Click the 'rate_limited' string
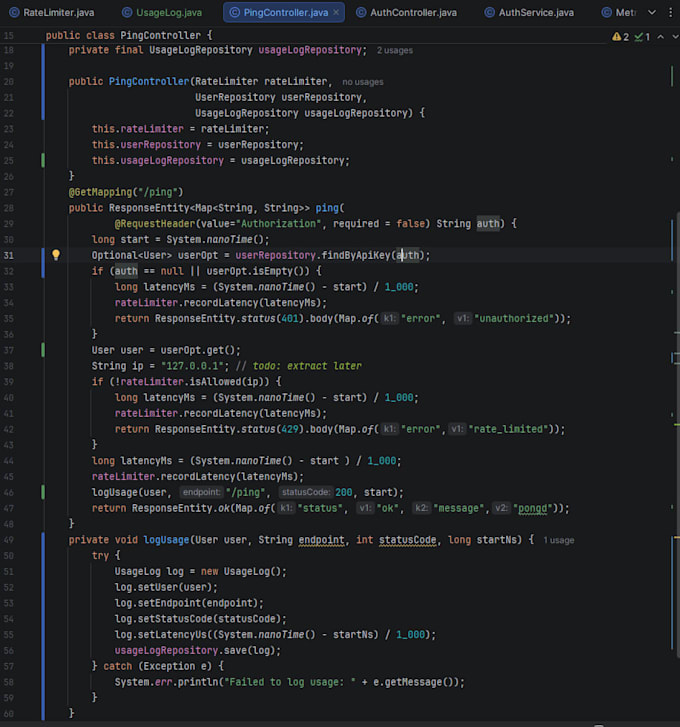Image resolution: width=680 pixels, height=727 pixels. coord(508,429)
